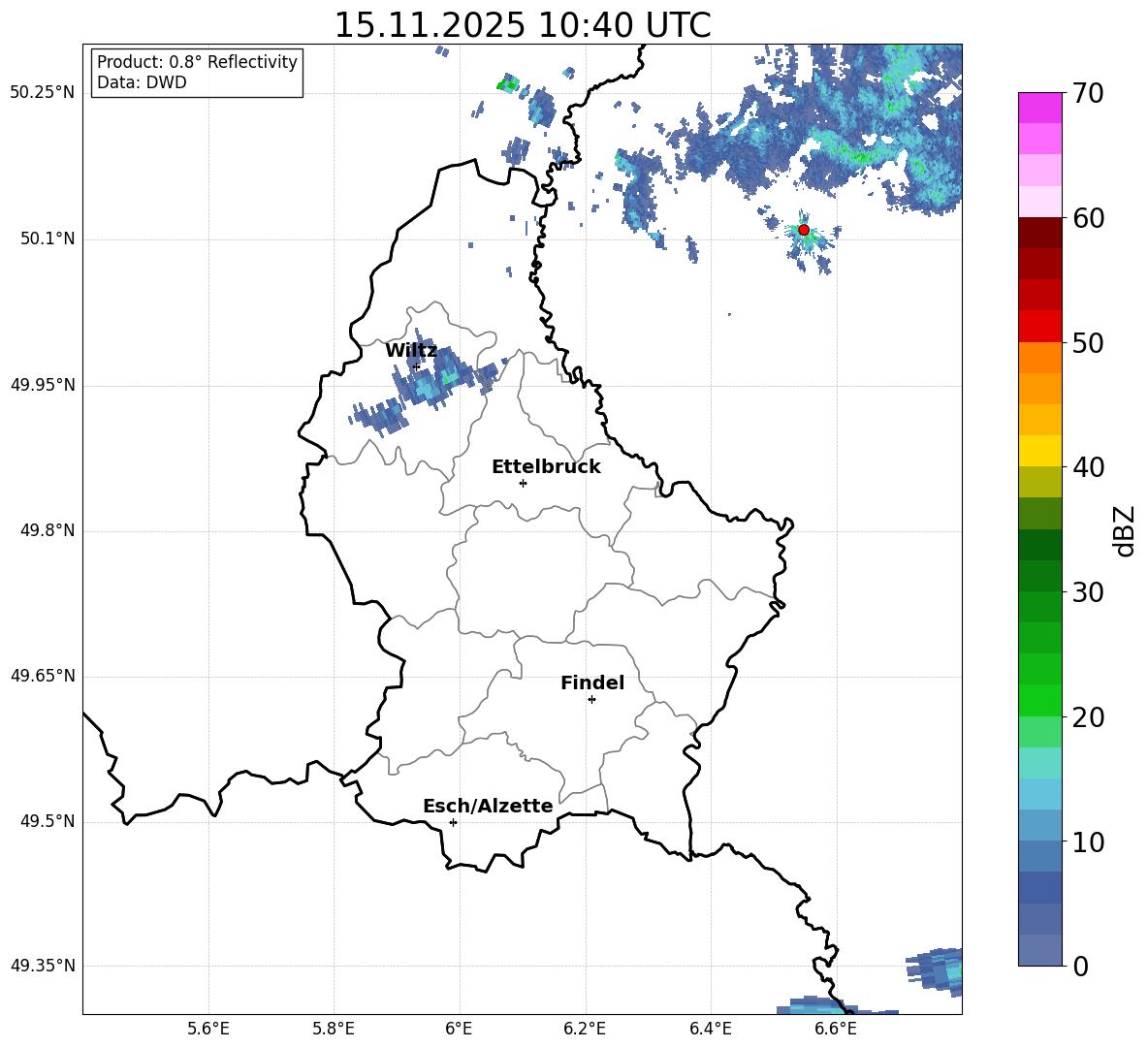Click the colorbar tick label 20

click(1088, 717)
